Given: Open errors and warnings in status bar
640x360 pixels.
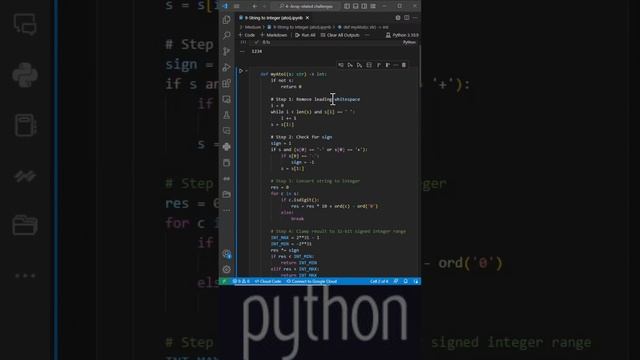Looking at the screenshot, I should pyautogui.click(x=241, y=281).
